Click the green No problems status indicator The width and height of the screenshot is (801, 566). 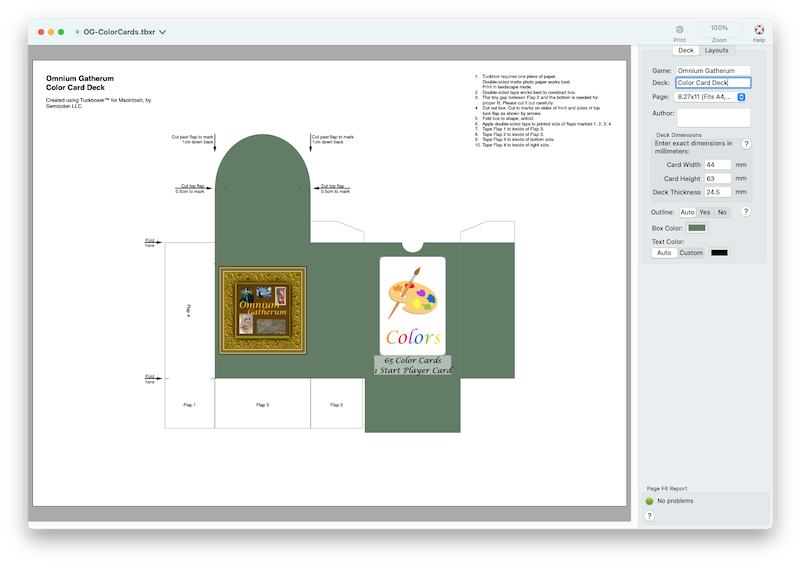coord(649,501)
